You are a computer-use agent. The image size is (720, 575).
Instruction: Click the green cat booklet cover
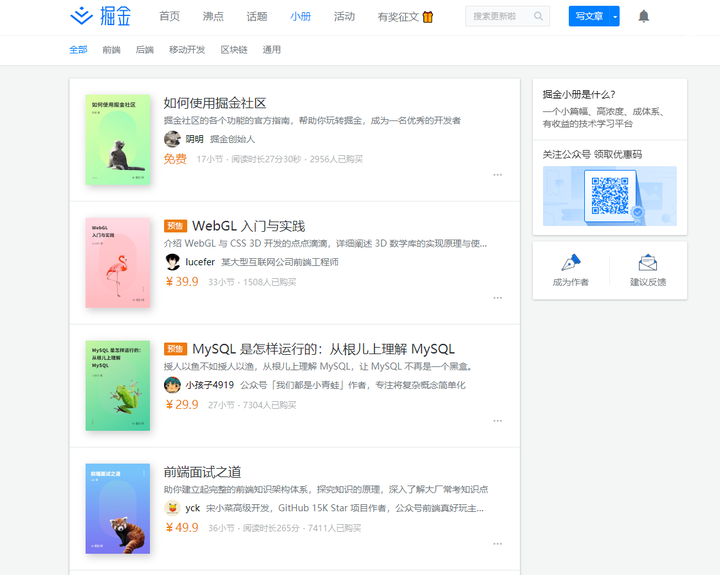point(118,140)
